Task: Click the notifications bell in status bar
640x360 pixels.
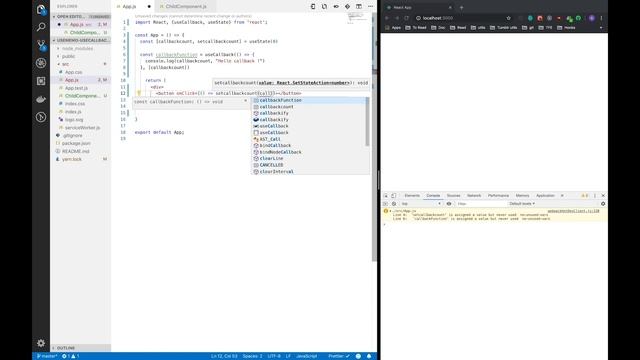Action: [x=369, y=356]
